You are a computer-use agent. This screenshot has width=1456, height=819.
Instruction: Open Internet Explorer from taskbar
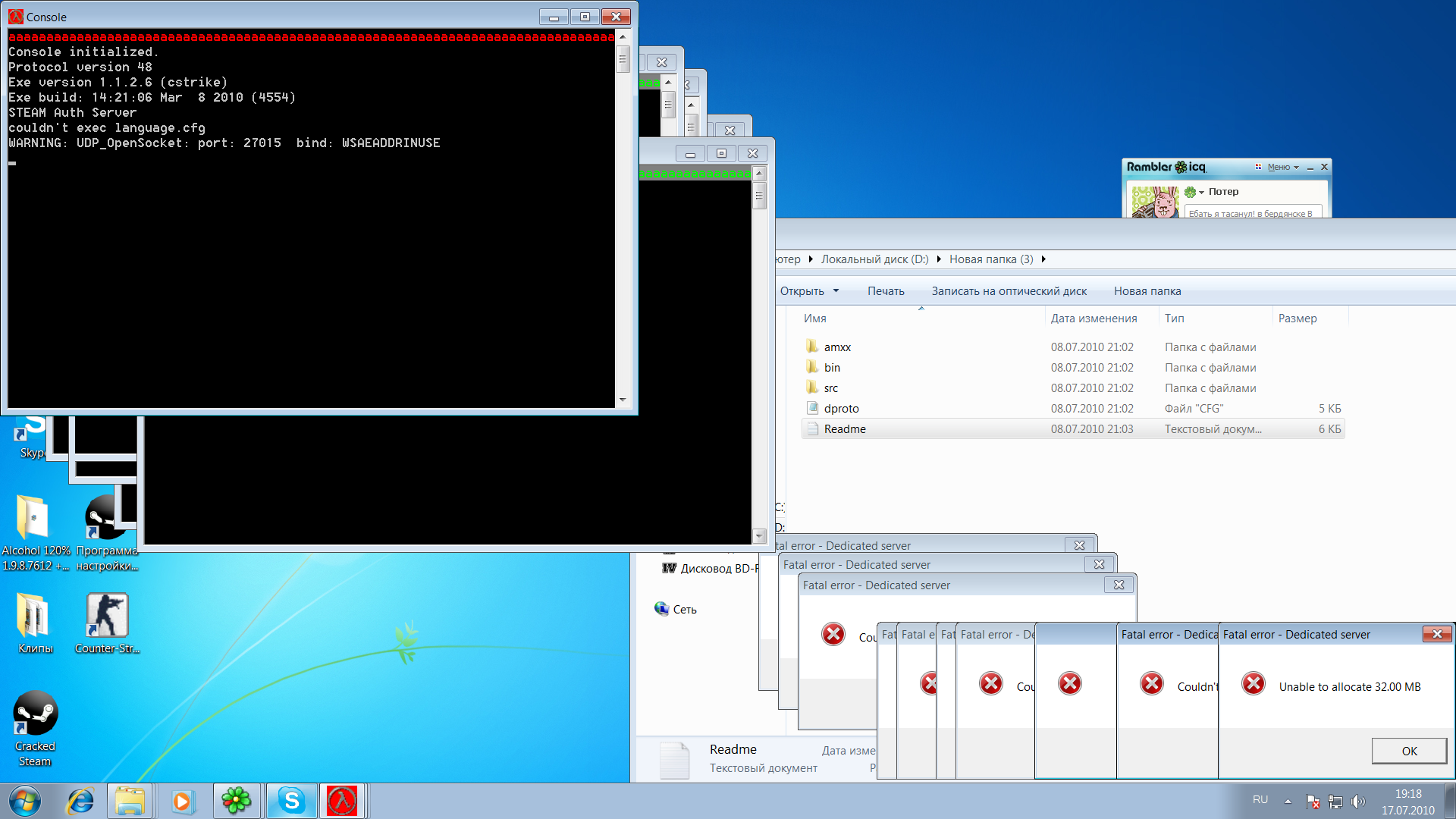pos(80,801)
